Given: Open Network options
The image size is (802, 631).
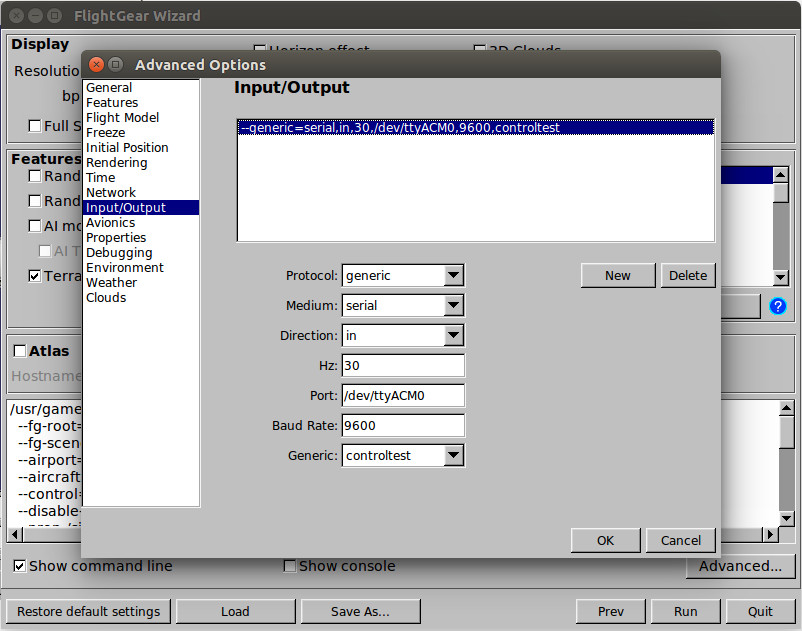Looking at the screenshot, I should pos(111,192).
